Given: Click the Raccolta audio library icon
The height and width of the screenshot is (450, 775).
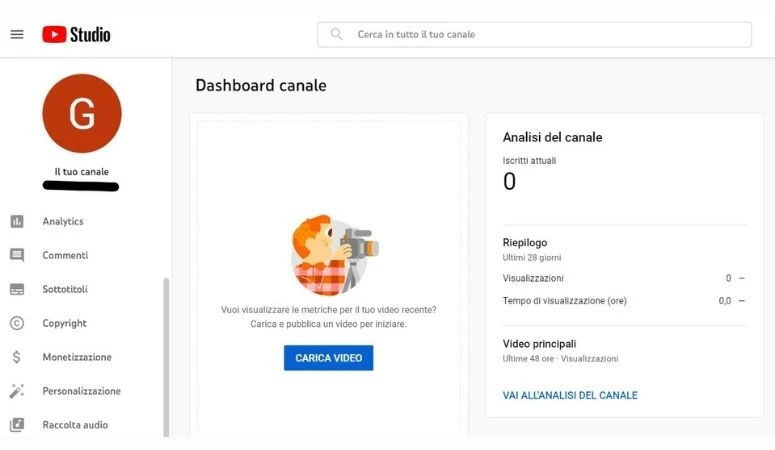Looking at the screenshot, I should pos(17,424).
